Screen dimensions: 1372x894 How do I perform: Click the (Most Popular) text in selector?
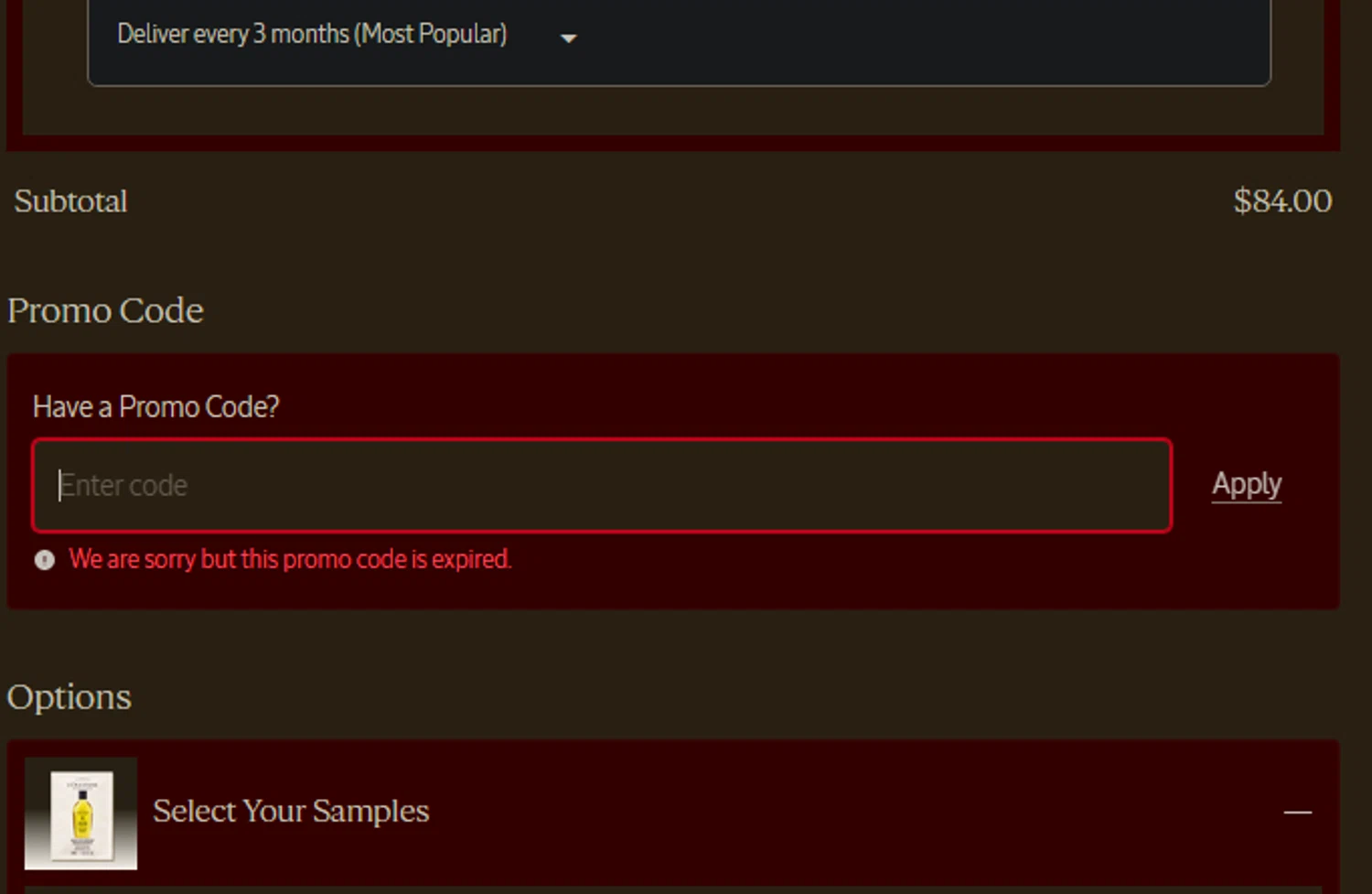point(431,35)
